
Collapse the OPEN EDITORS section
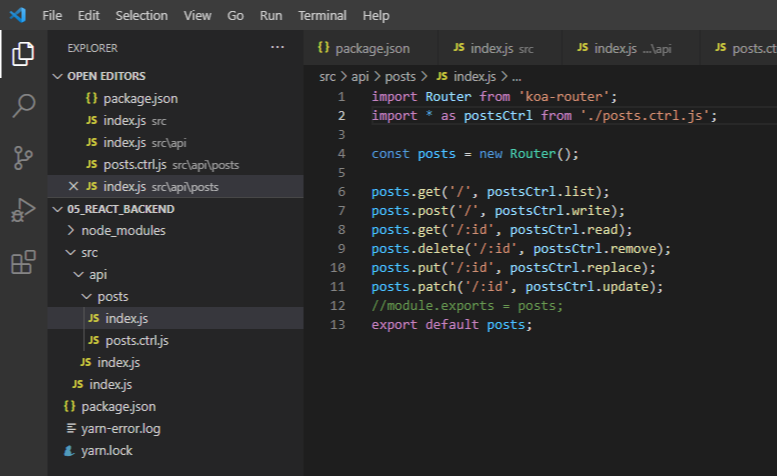point(175,76)
